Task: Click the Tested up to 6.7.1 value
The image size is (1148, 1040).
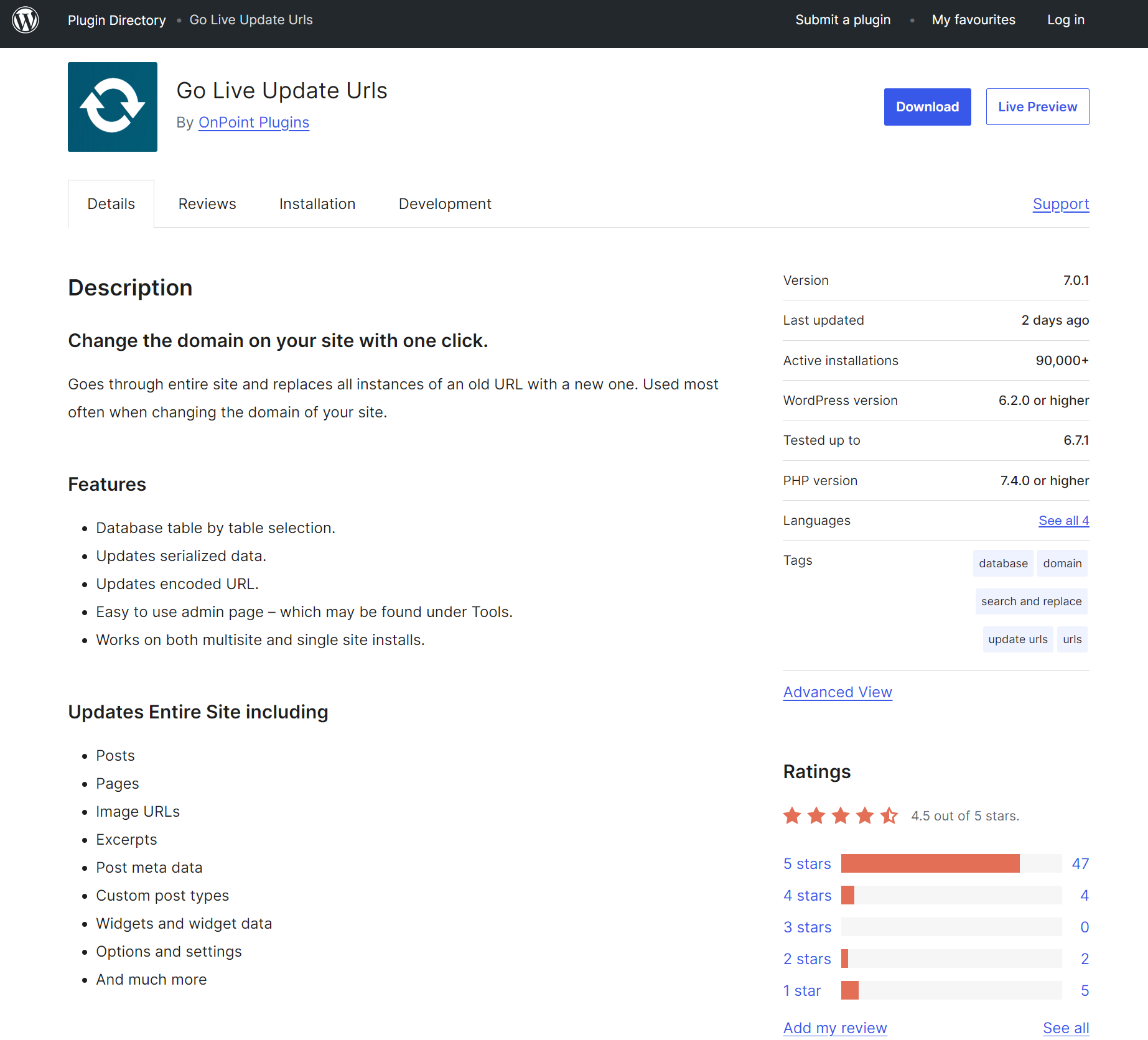Action: (x=1076, y=440)
